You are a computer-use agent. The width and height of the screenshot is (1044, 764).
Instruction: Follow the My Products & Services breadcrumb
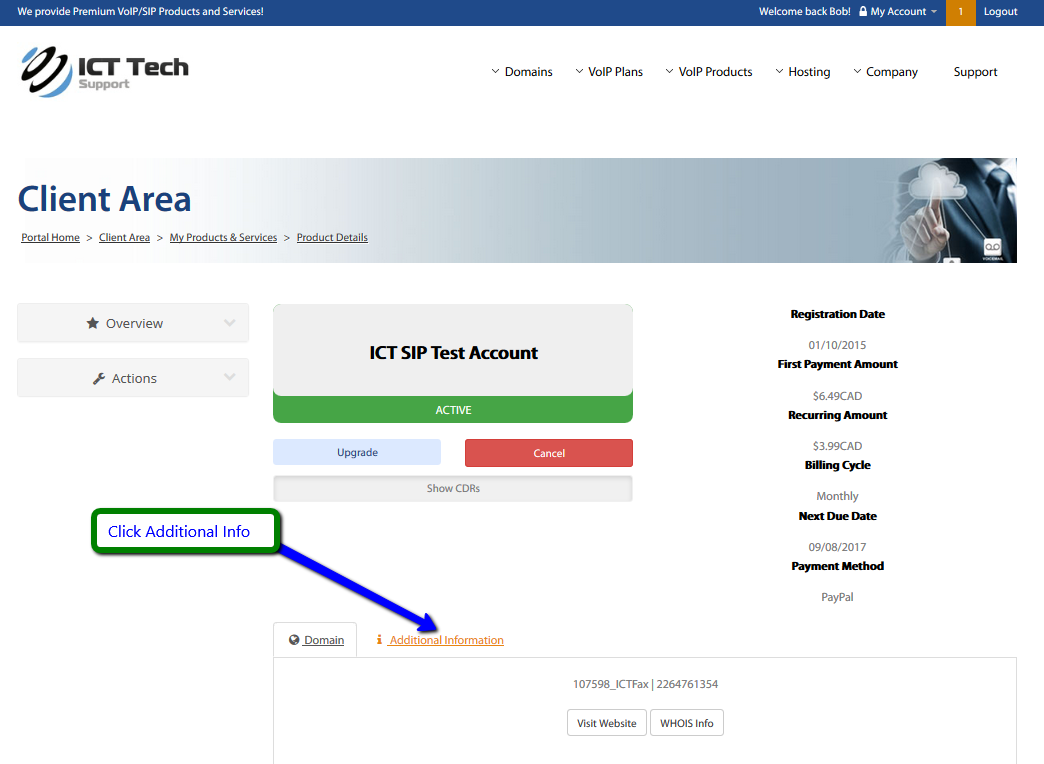223,238
